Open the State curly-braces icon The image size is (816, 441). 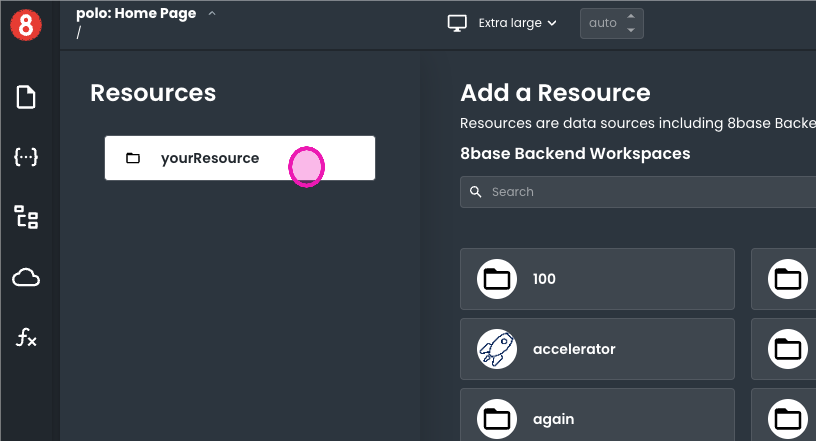(x=26, y=157)
